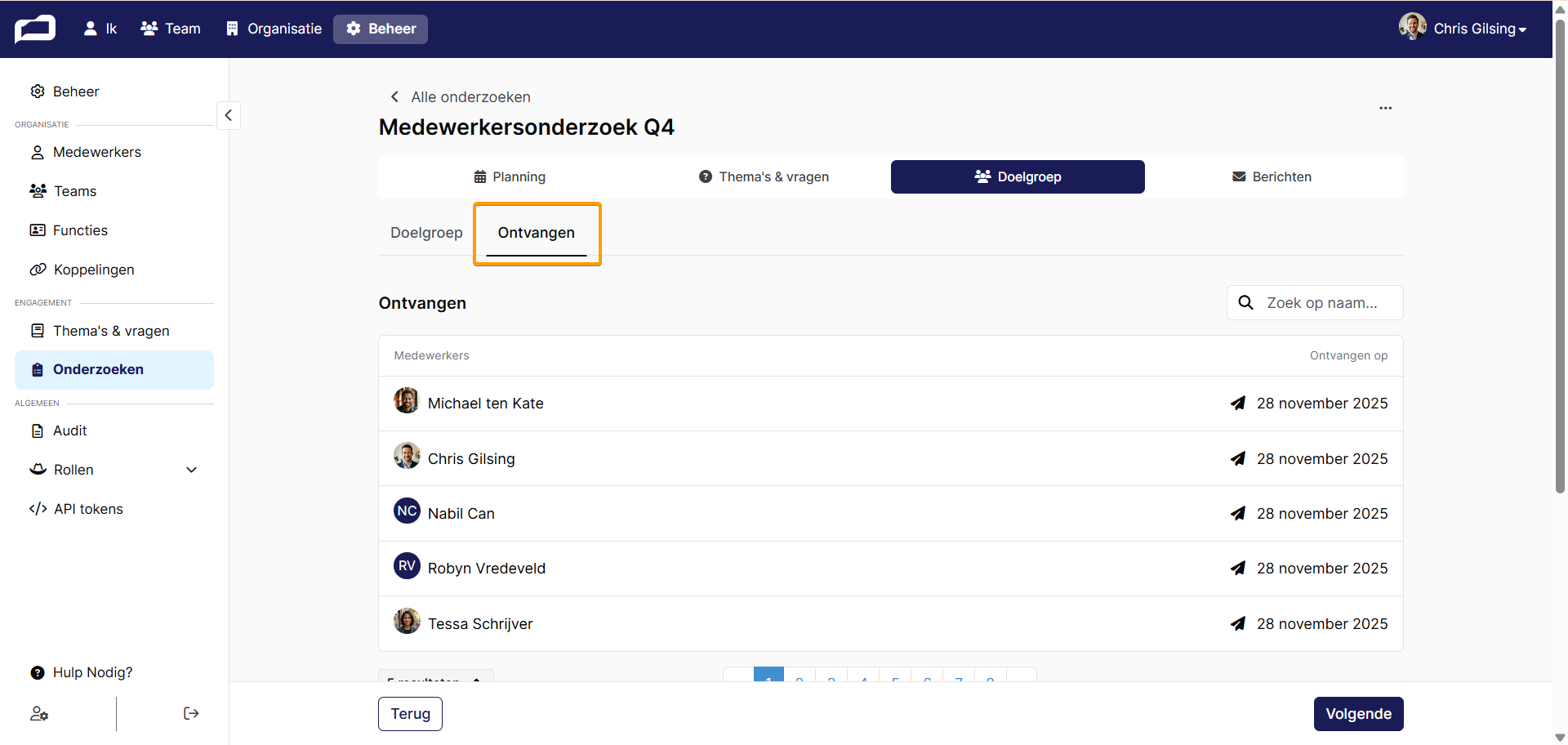Click the Hulp Nodig? help icon
Image resolution: width=1568 pixels, height=745 pixels.
coord(38,673)
